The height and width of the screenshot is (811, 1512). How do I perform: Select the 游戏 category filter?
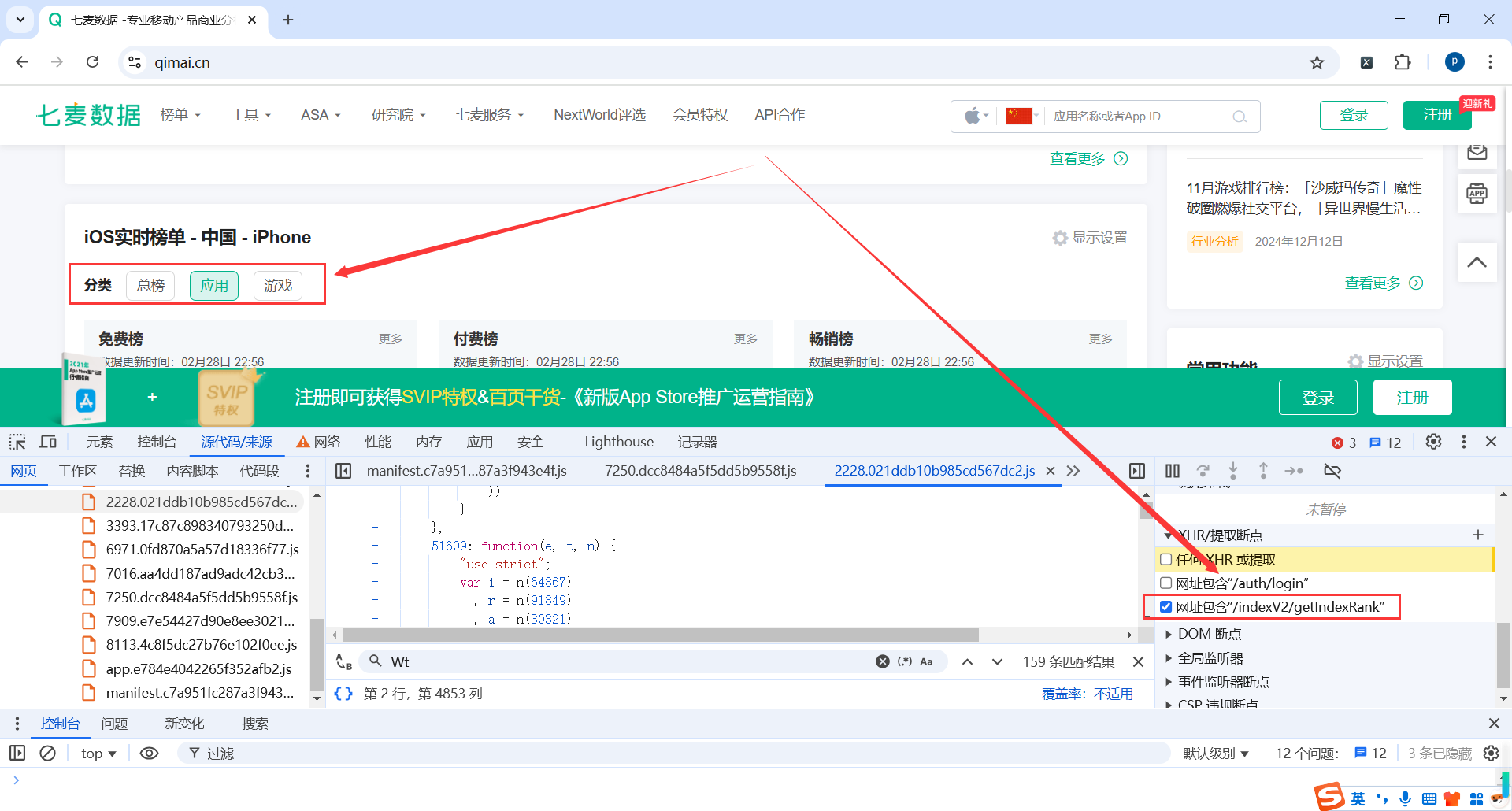pyautogui.click(x=278, y=285)
